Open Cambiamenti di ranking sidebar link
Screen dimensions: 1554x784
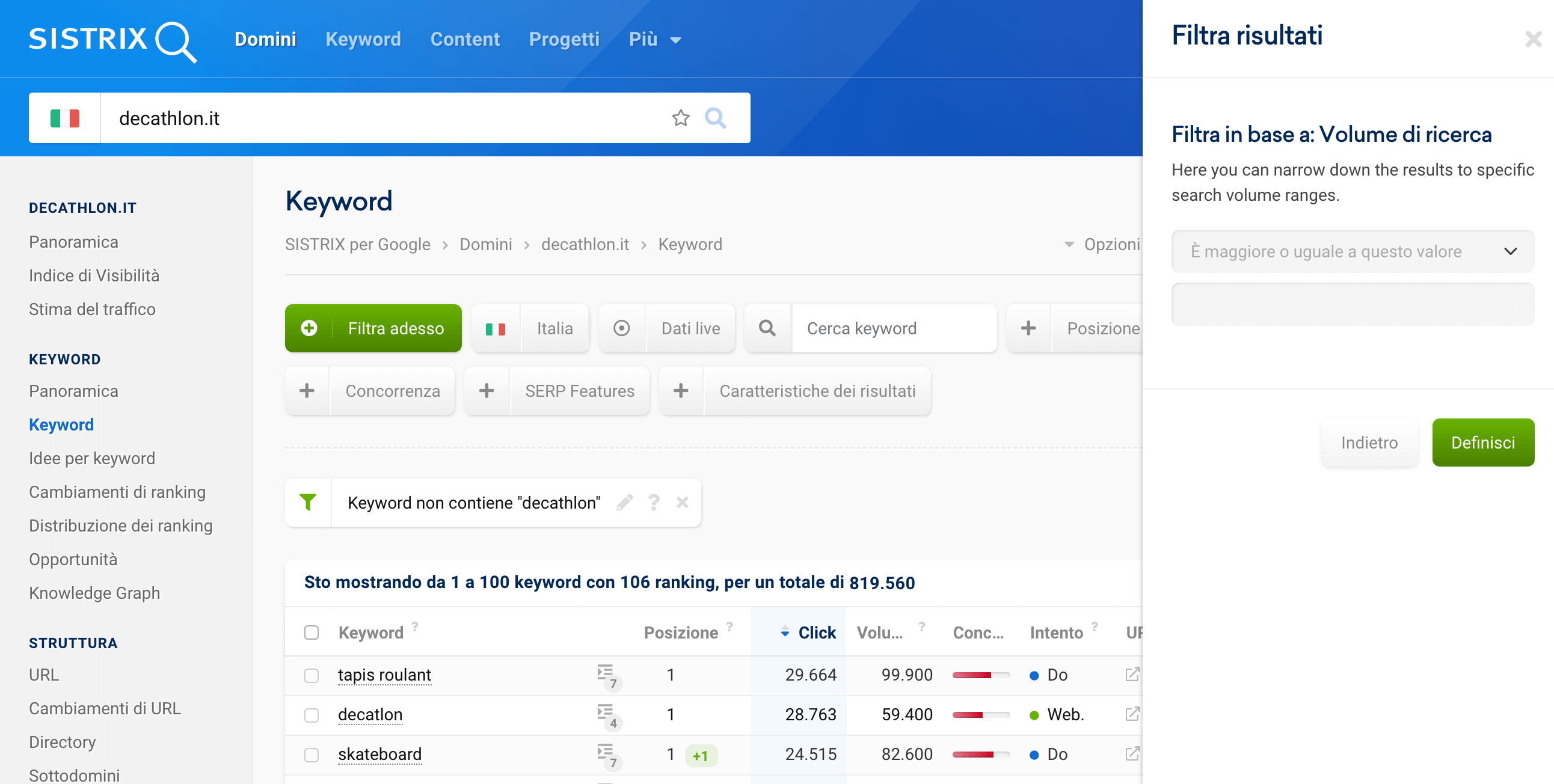coord(117,492)
